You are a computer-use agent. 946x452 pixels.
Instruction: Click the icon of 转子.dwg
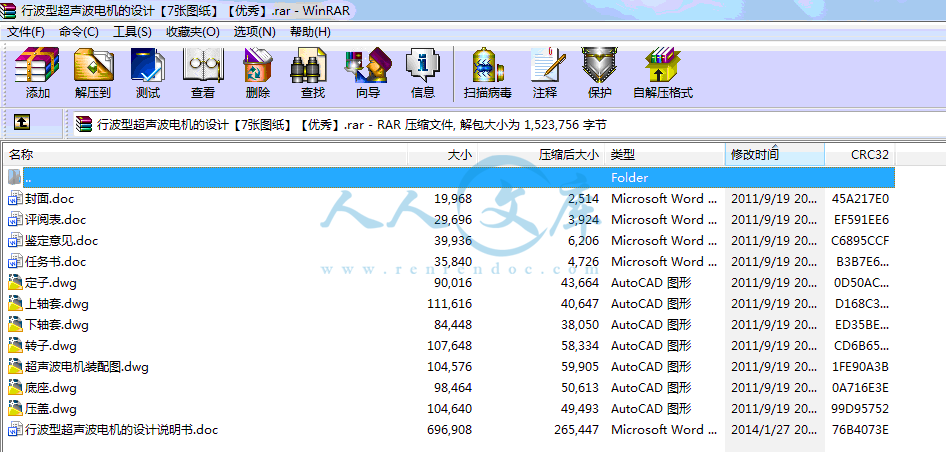tap(15, 346)
